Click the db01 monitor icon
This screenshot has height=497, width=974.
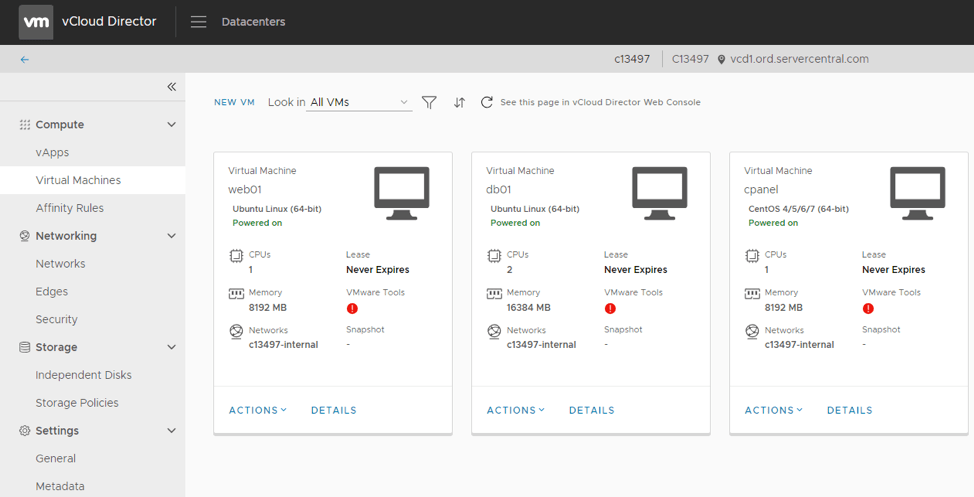(x=660, y=193)
